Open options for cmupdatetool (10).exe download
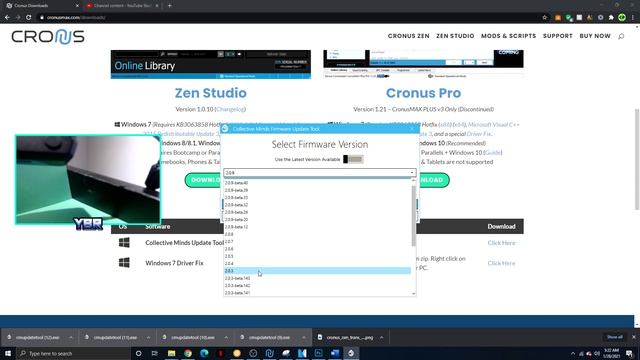 click(226, 338)
